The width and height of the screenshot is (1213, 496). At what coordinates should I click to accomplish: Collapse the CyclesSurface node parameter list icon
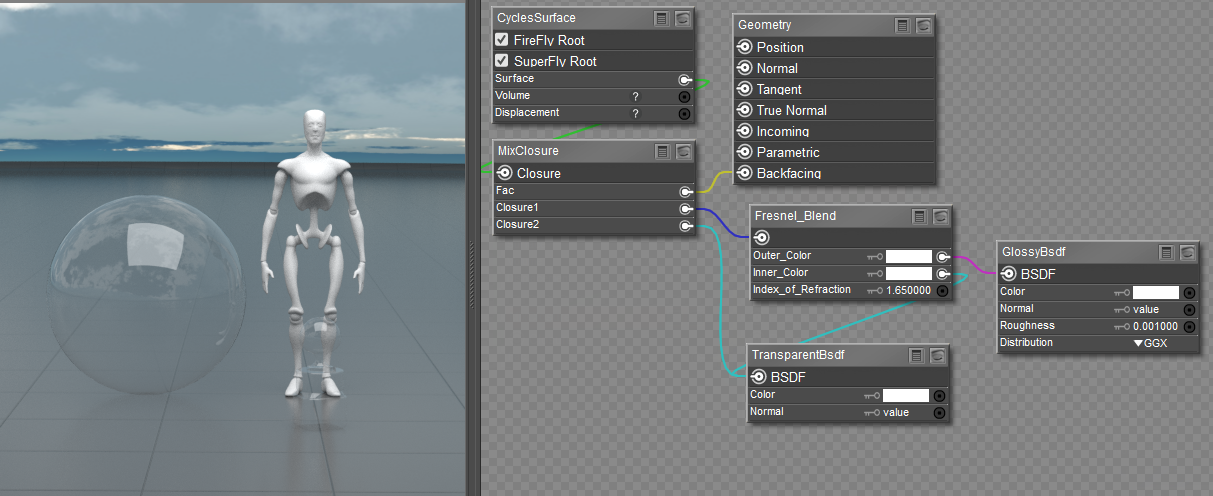[662, 19]
